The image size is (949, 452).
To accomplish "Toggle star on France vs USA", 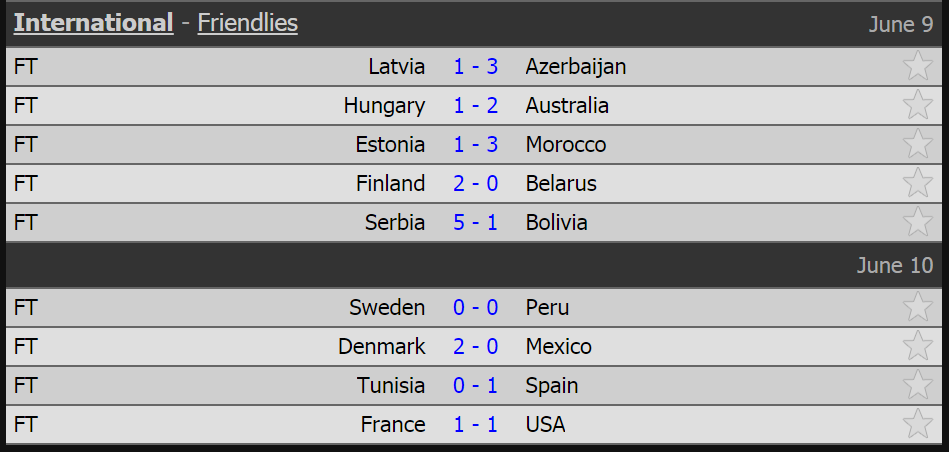I will 918,424.
